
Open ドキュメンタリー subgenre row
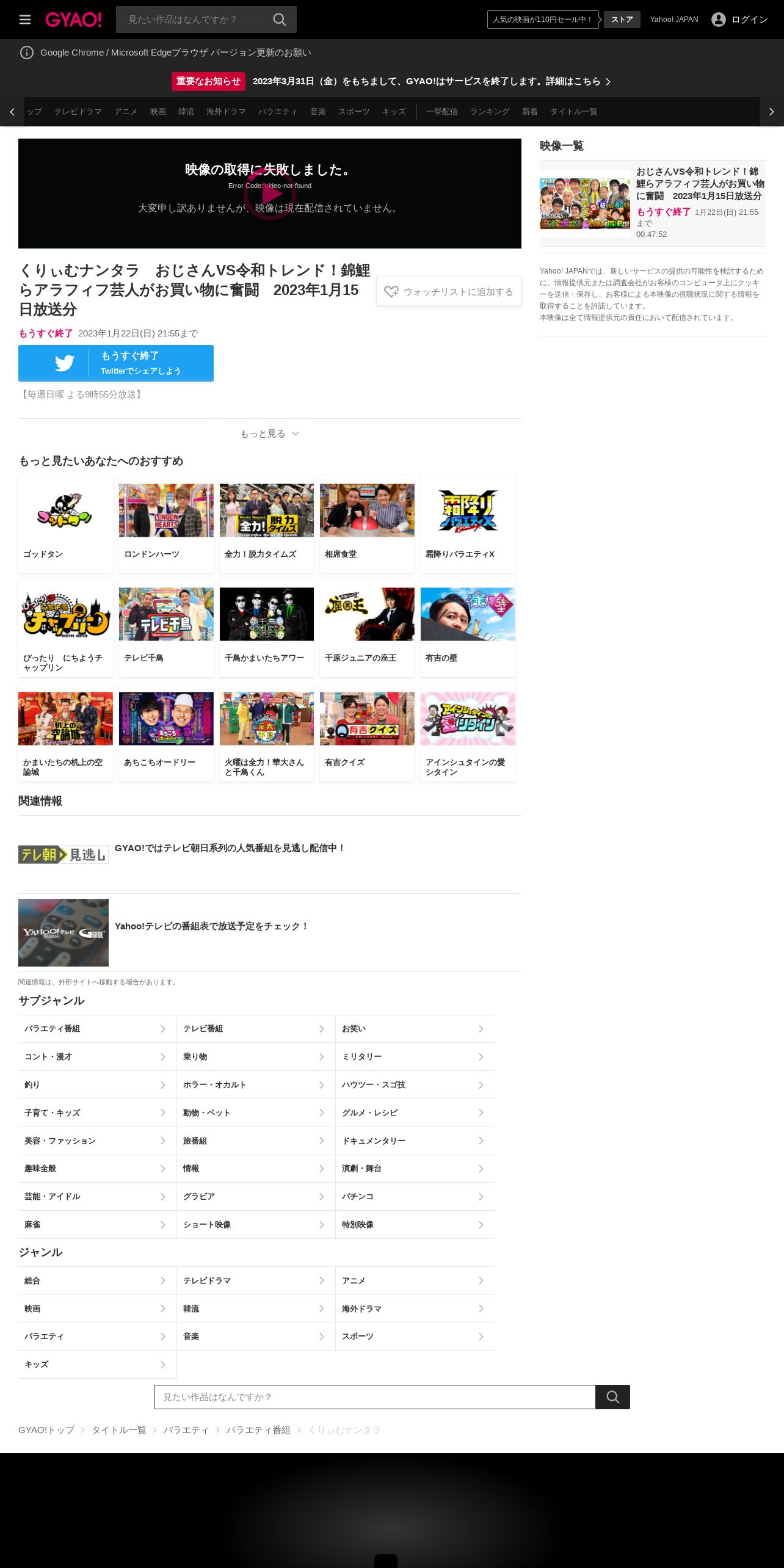point(415,1141)
